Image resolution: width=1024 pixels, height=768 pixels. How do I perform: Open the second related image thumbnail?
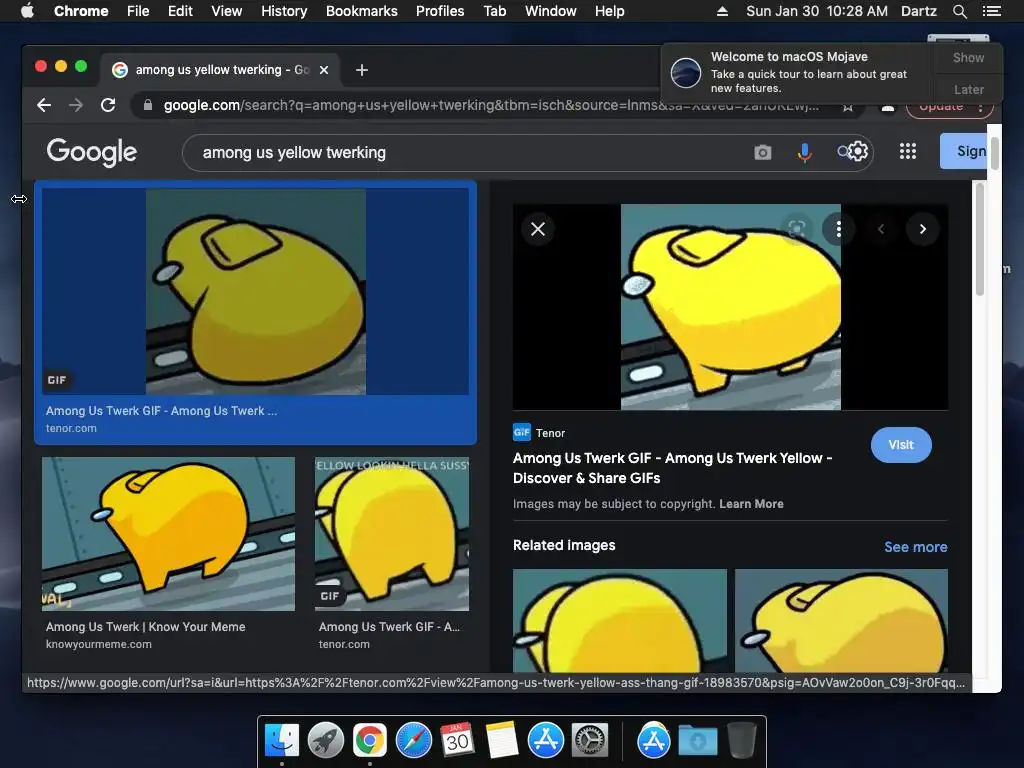[x=841, y=620]
